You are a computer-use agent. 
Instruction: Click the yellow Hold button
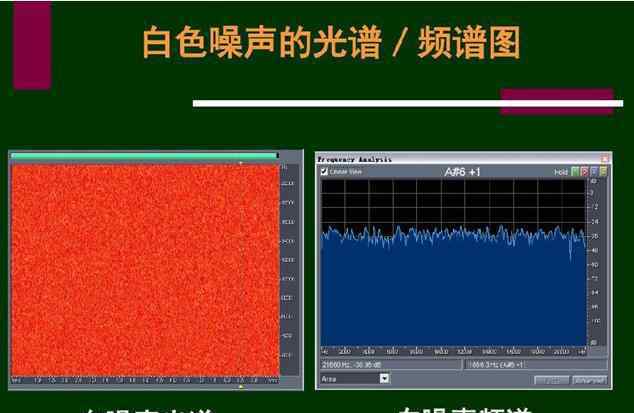[x=603, y=172]
